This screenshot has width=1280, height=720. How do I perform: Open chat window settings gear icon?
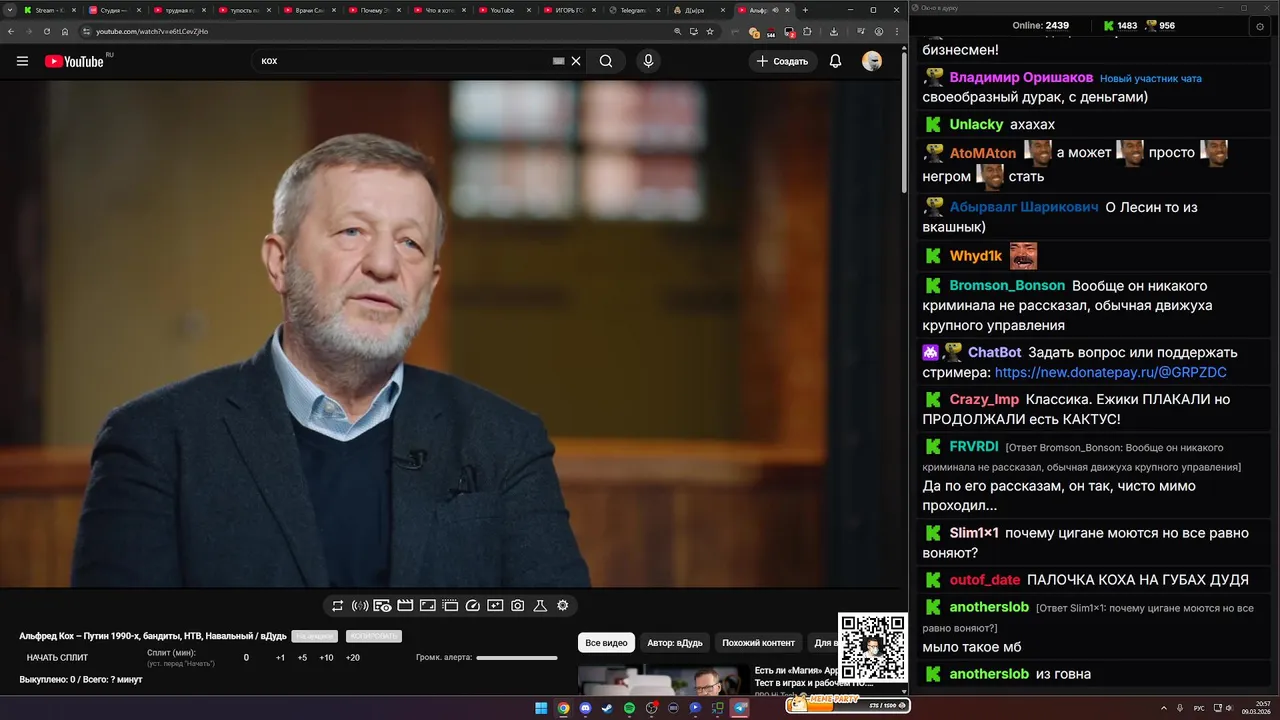[1259, 27]
